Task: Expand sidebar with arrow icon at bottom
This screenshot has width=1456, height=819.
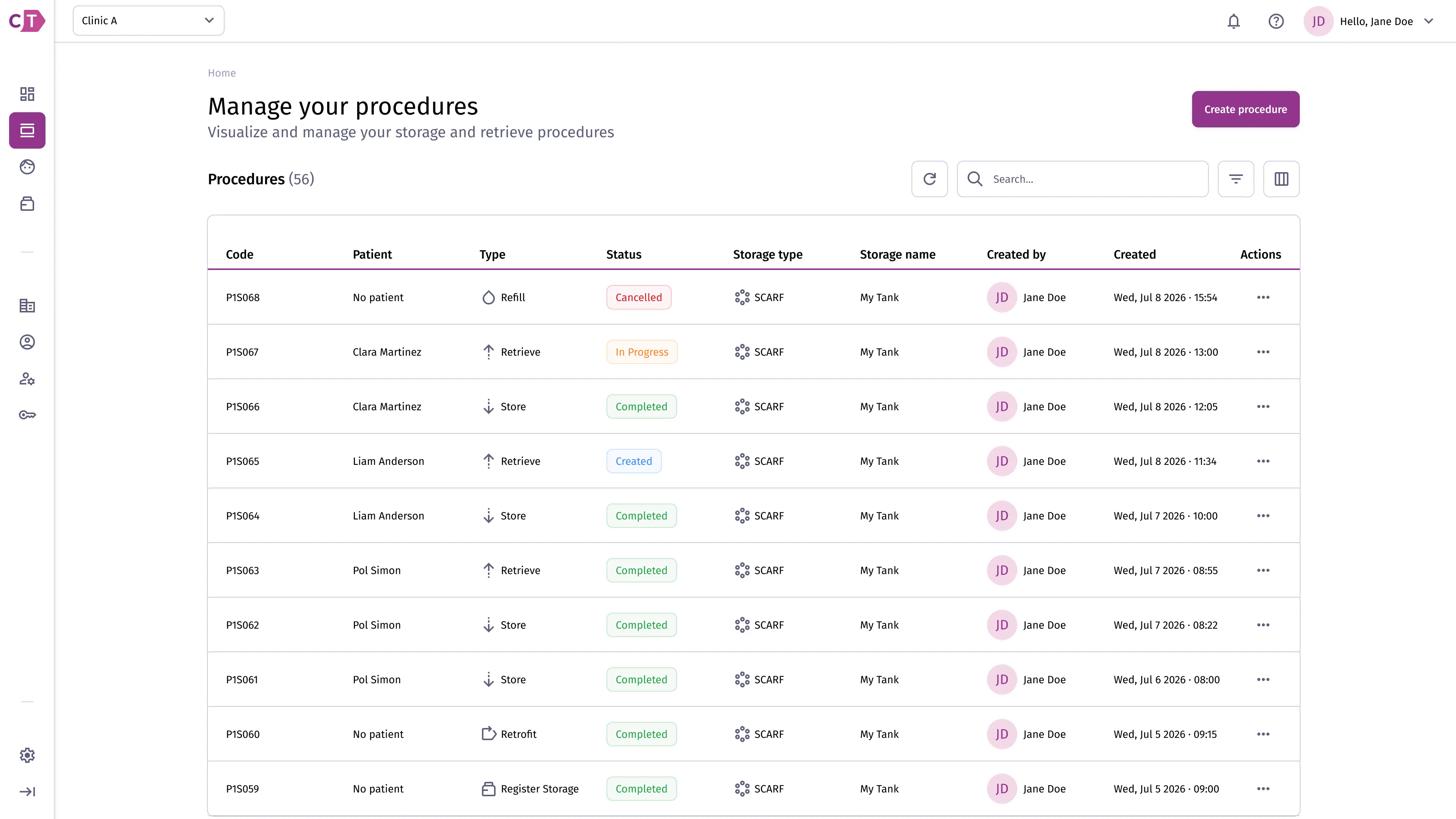Action: 27,792
